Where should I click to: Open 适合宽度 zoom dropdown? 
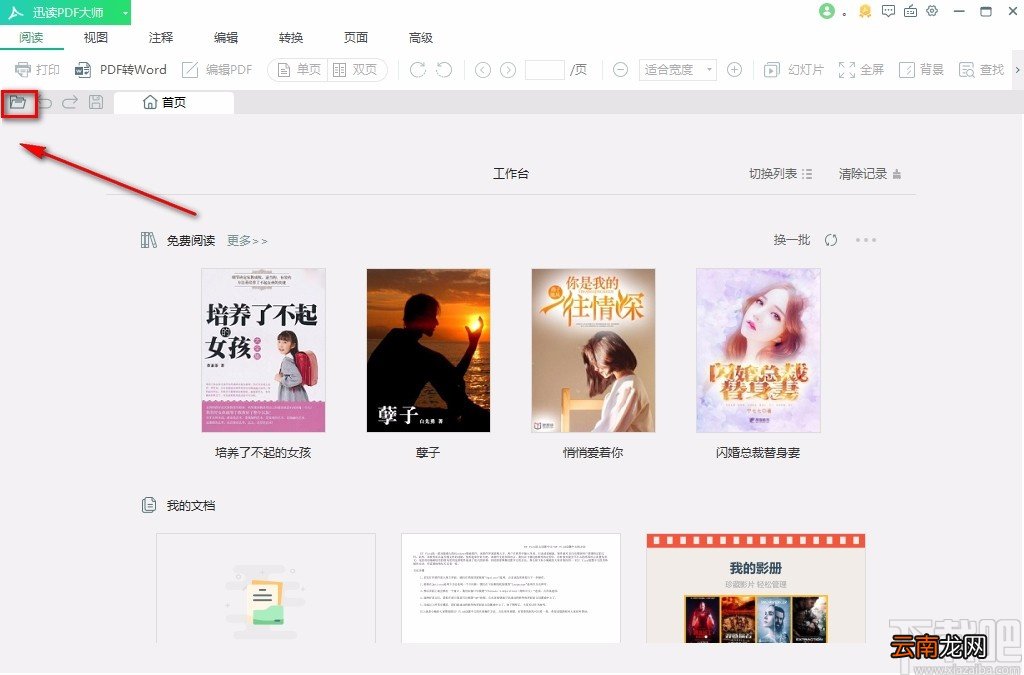coord(677,70)
